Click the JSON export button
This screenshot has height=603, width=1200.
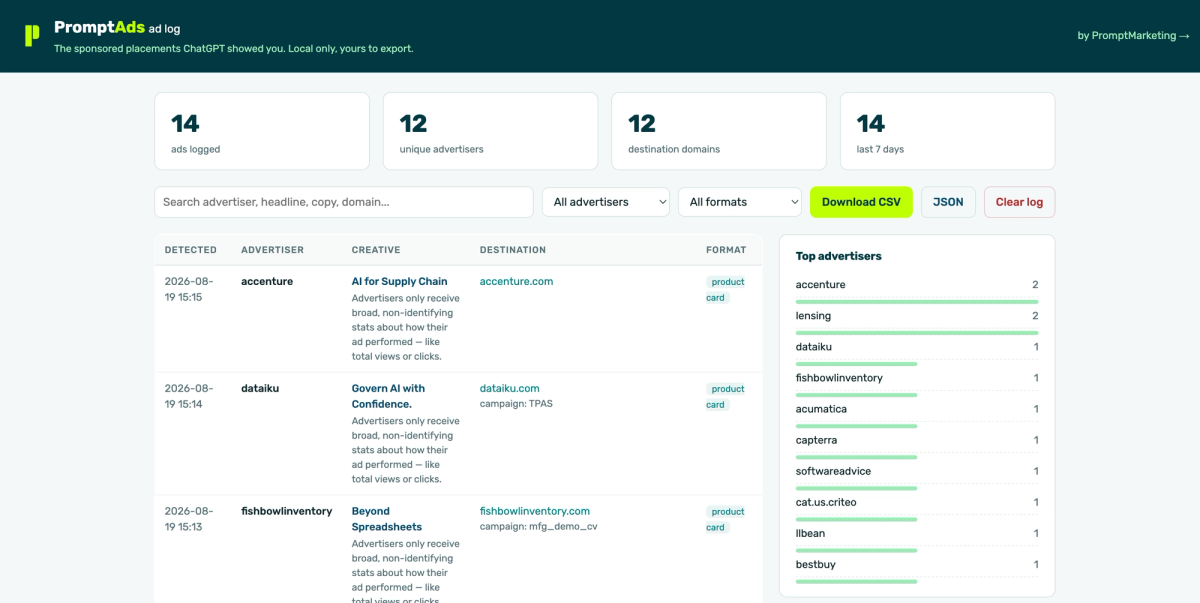click(948, 202)
